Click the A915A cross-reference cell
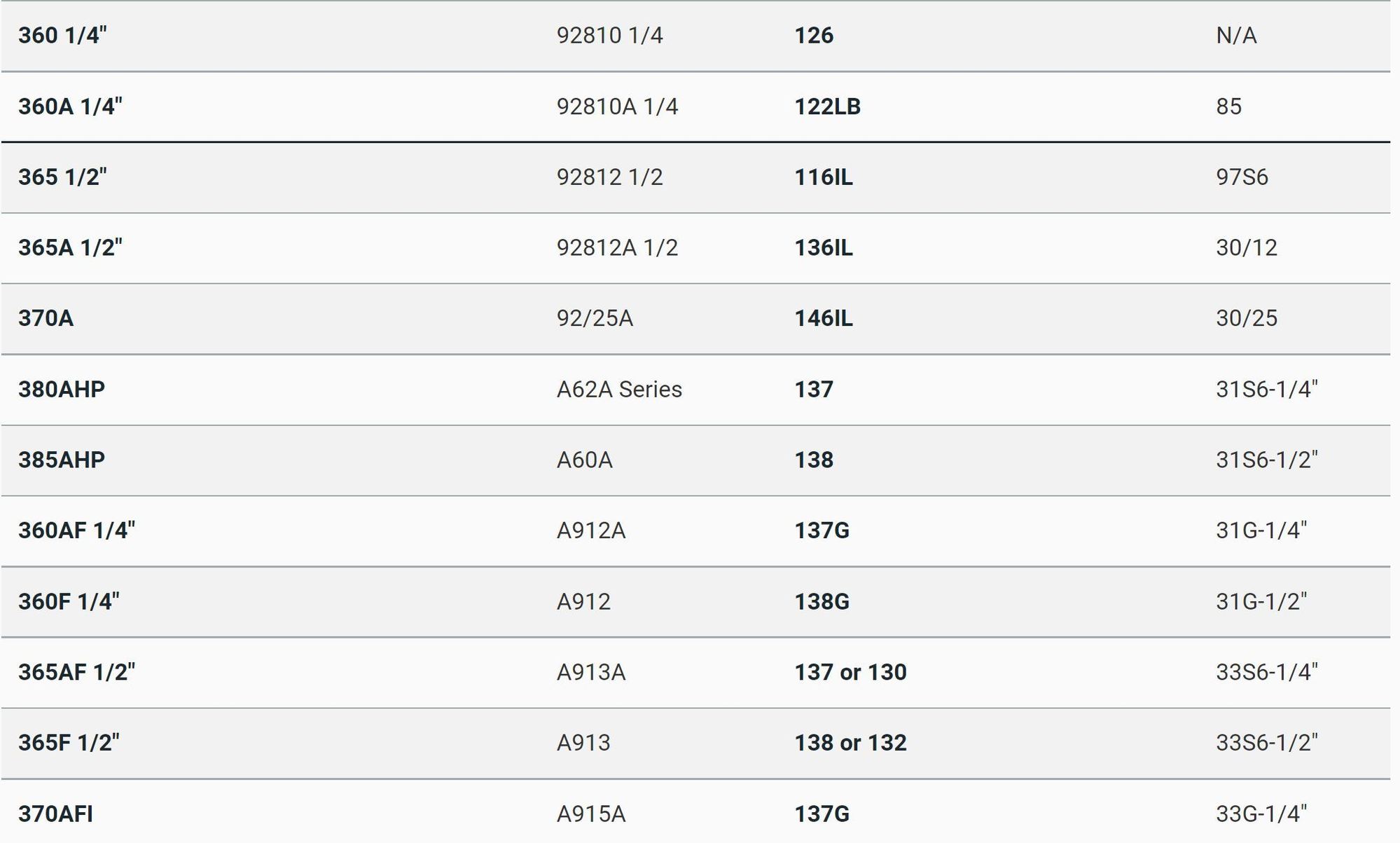 tap(591, 814)
